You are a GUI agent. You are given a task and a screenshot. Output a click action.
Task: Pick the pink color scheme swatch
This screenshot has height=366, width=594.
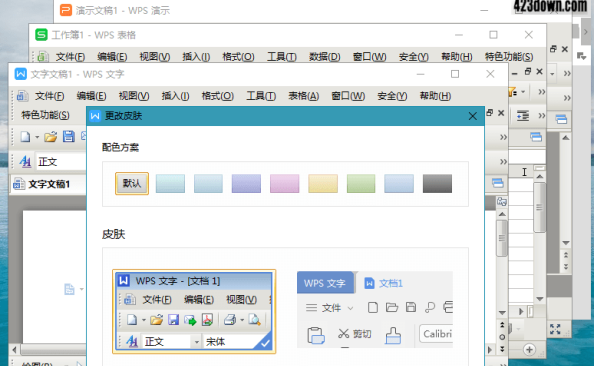(284, 184)
